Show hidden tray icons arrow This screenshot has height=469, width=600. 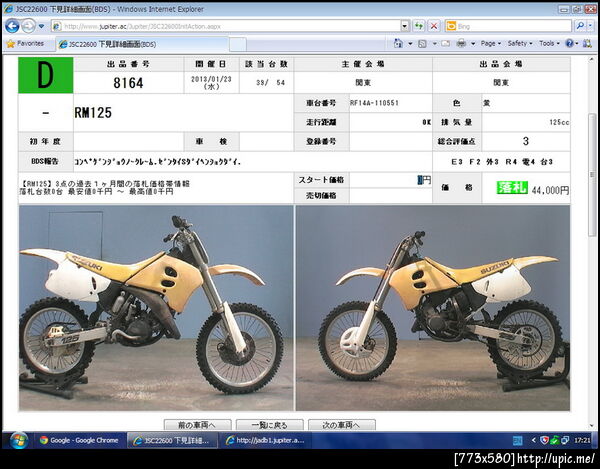click(x=534, y=441)
